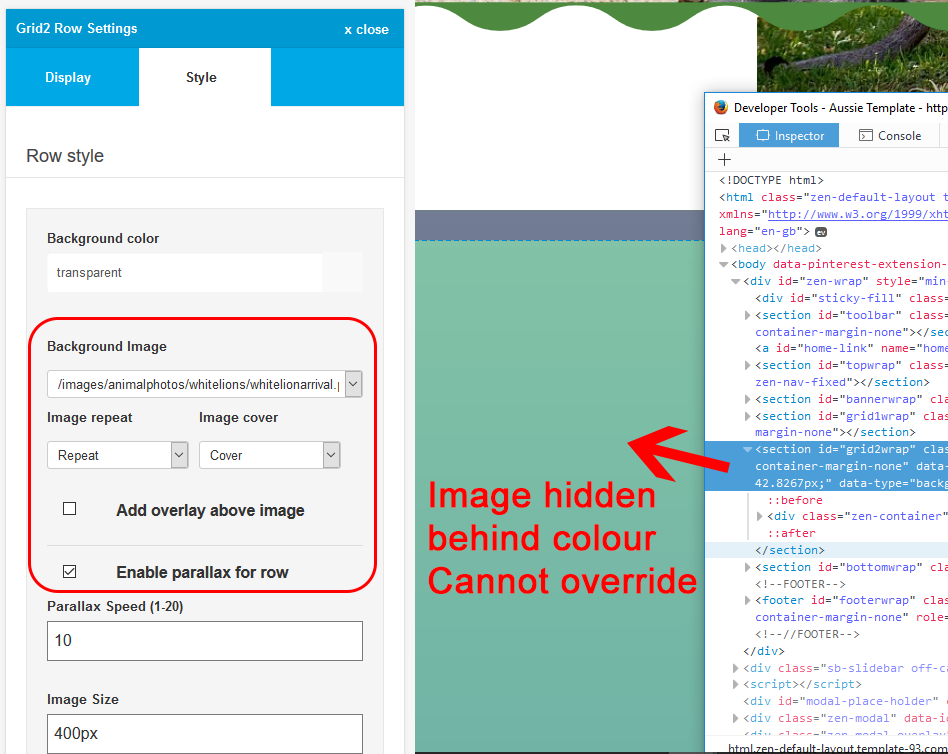Select the modal-place-holder div node
This screenshot has width=948, height=754.
tap(845, 701)
